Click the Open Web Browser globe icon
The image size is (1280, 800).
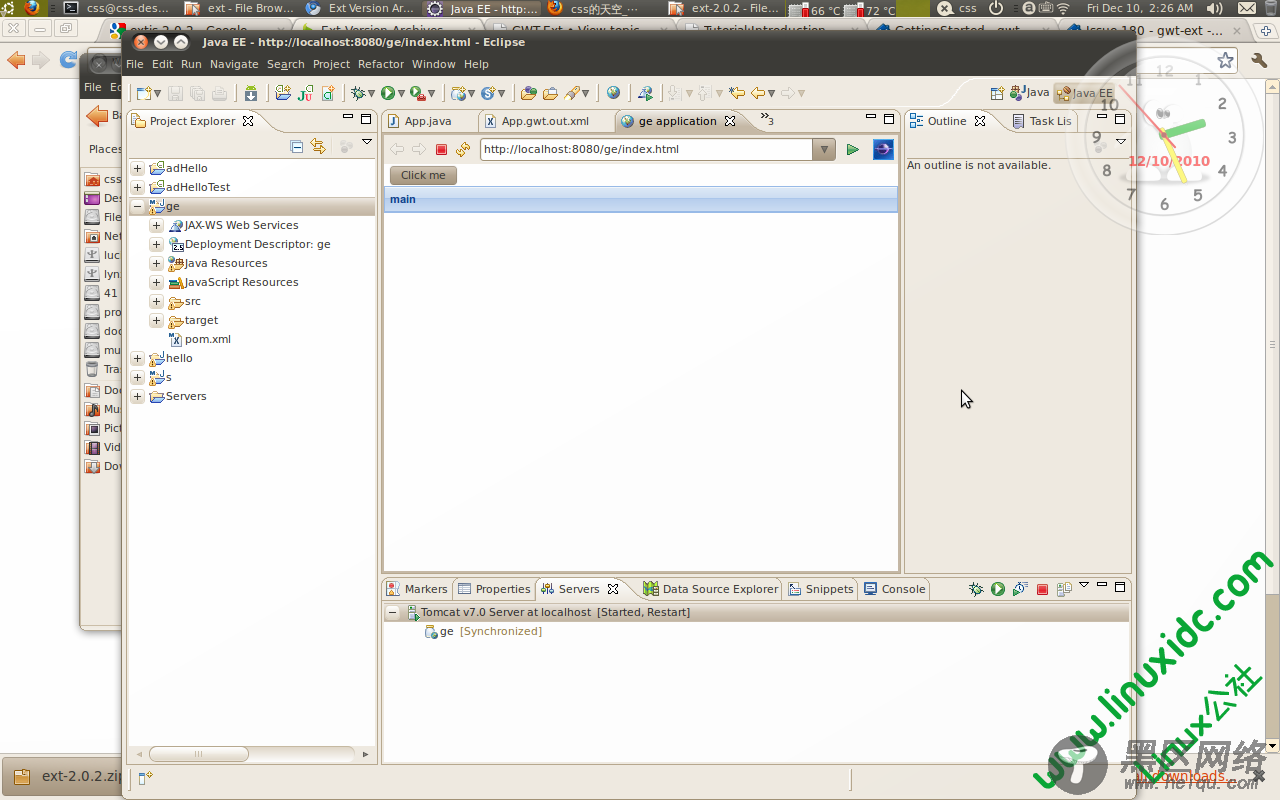[613, 93]
